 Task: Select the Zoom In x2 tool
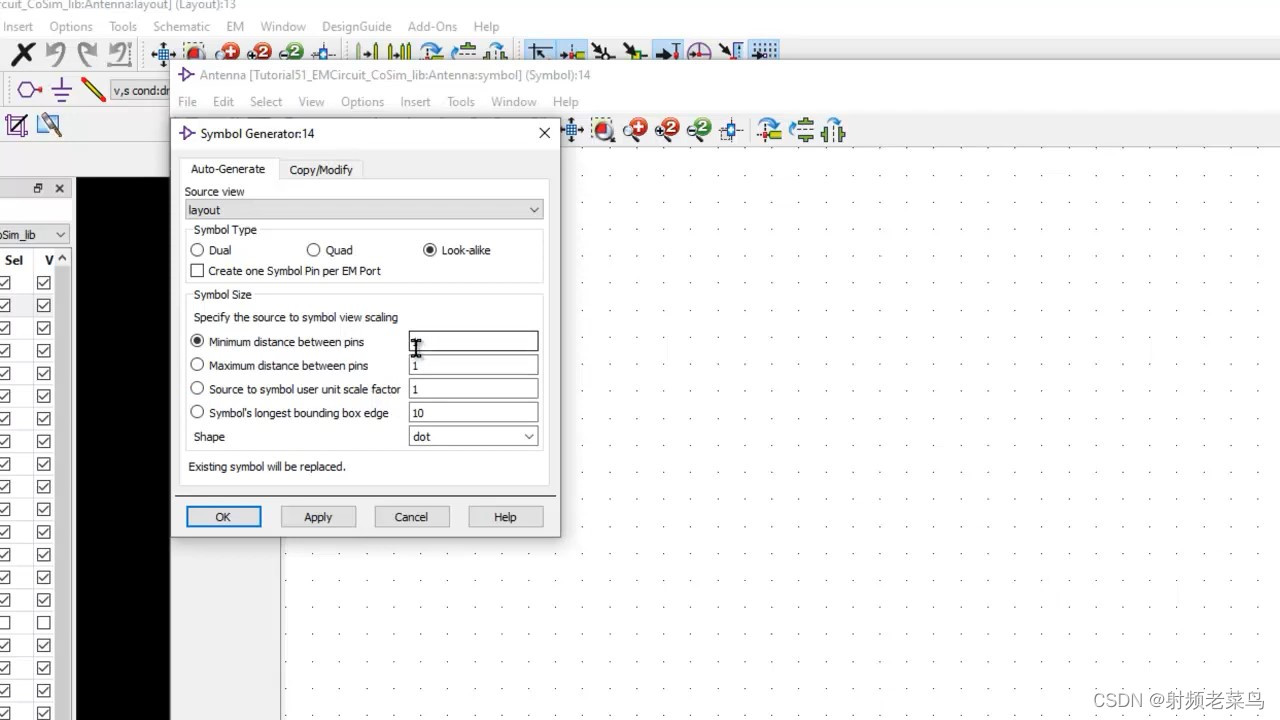[666, 130]
